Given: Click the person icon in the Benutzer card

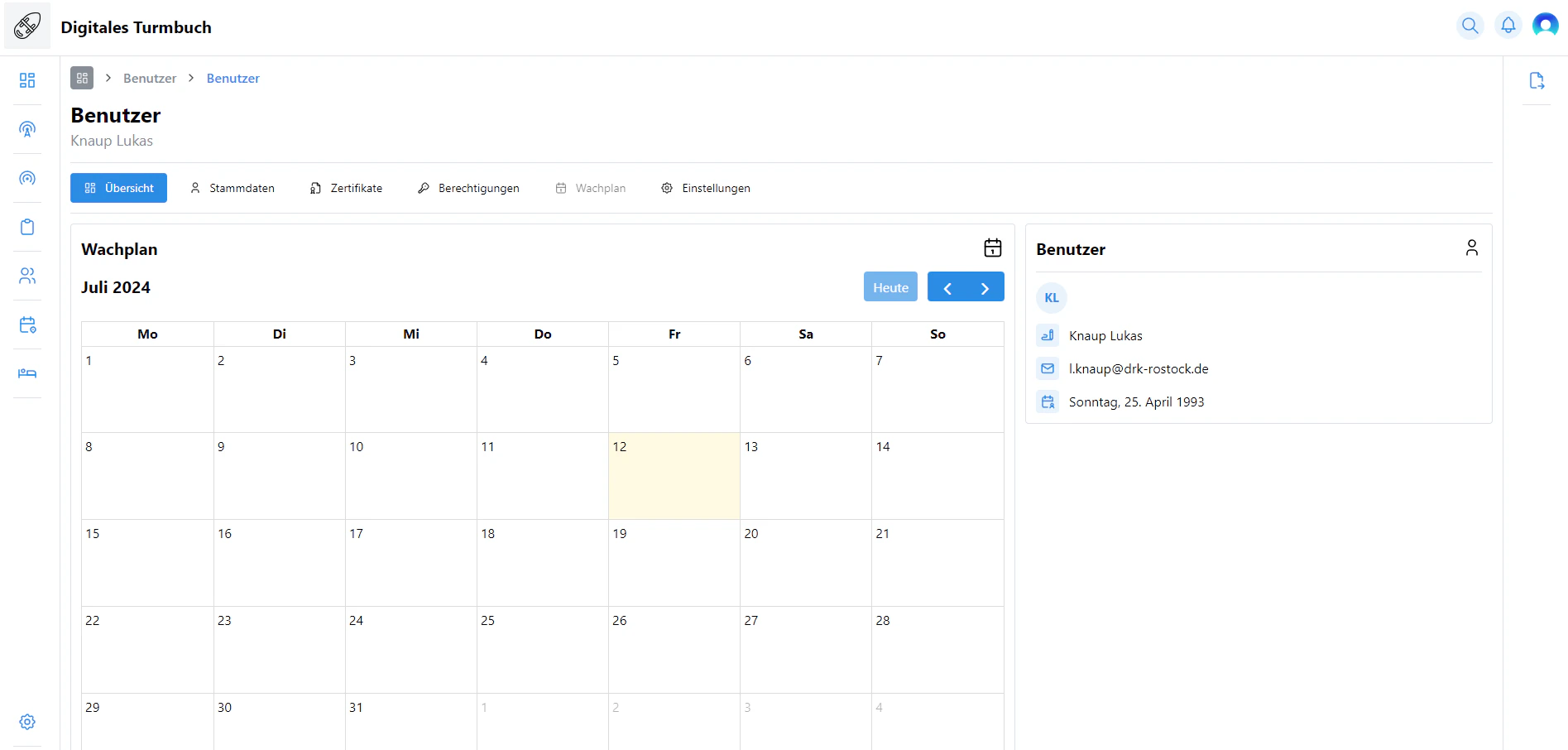Looking at the screenshot, I should pos(1472,248).
